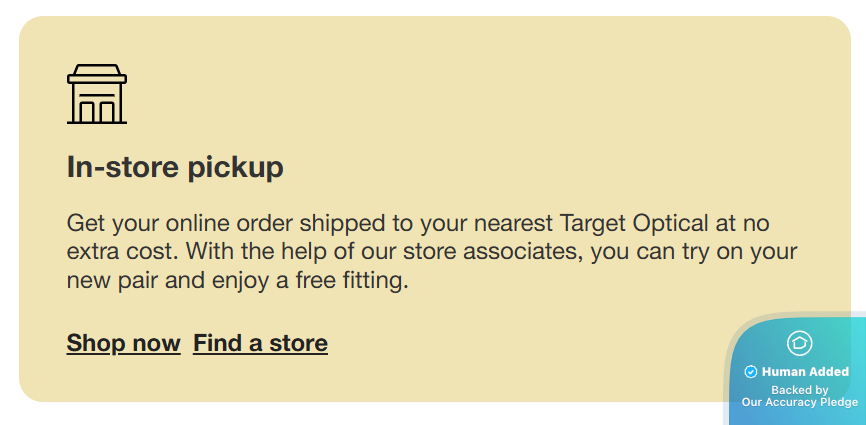Viewport: 866px width, 425px height.
Task: Open the Shop now link
Action: [123, 344]
